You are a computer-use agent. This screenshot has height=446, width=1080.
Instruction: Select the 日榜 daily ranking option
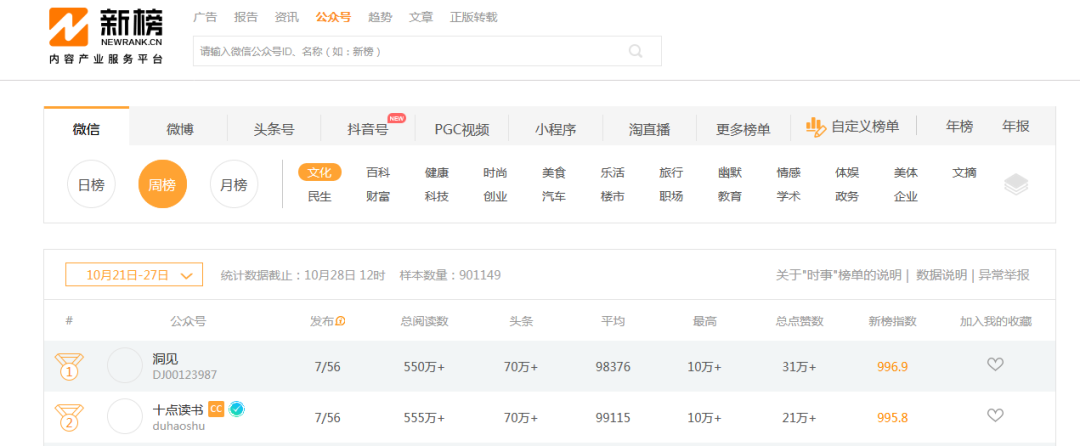pos(91,184)
